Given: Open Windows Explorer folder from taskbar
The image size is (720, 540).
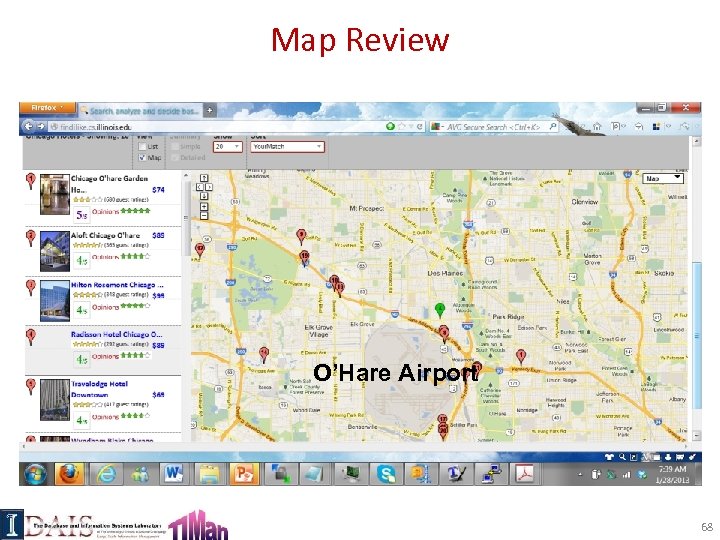Looking at the screenshot, I should (x=209, y=474).
